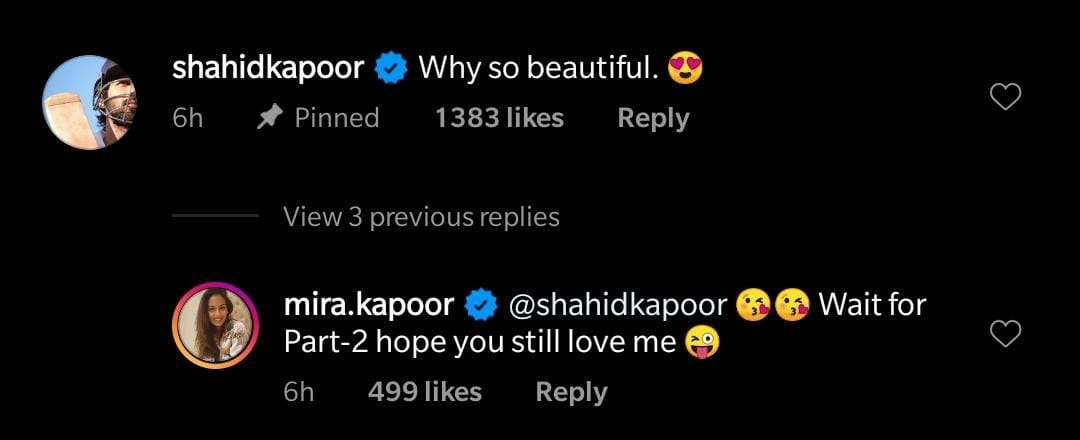Viewport: 1080px width, 440px height.
Task: Open shahidkapoor's profile picture
Action: (x=88, y=102)
